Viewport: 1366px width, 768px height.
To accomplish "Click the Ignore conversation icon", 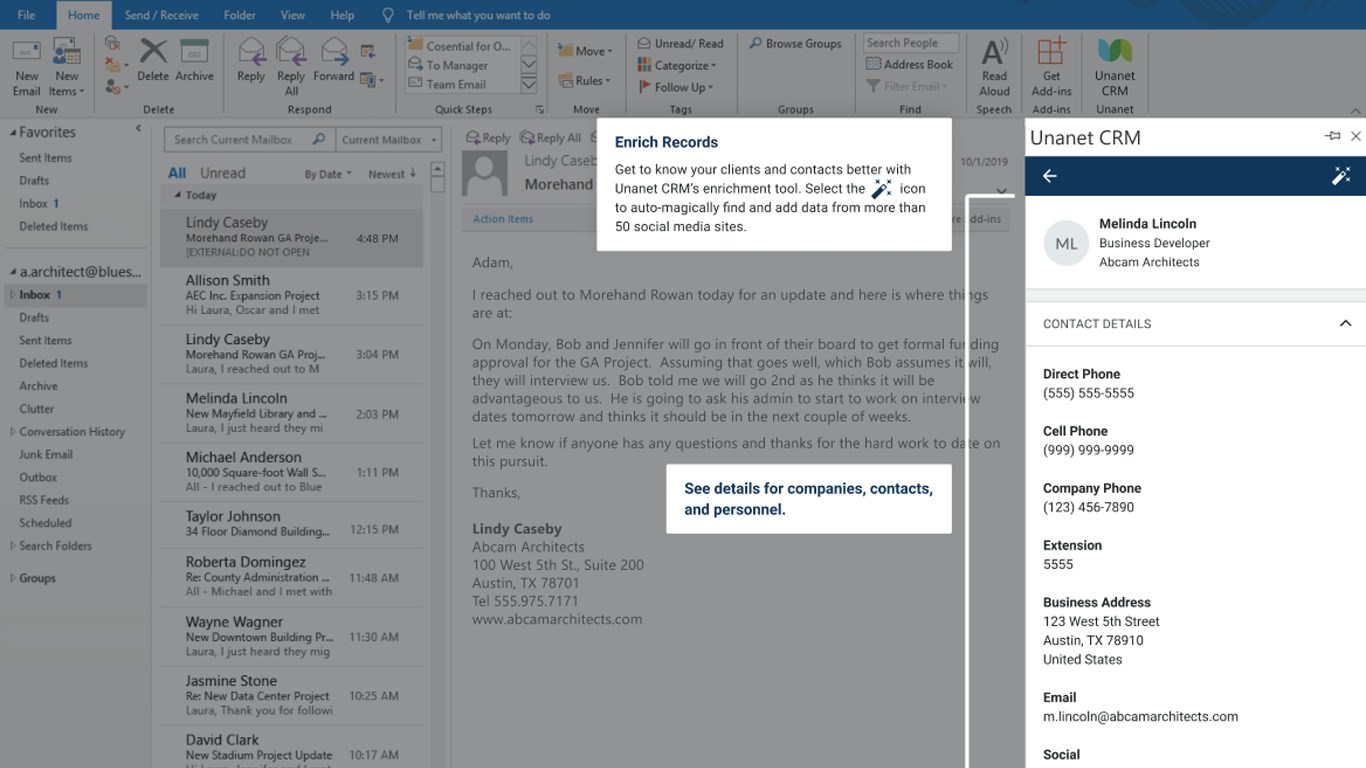I will pos(112,43).
